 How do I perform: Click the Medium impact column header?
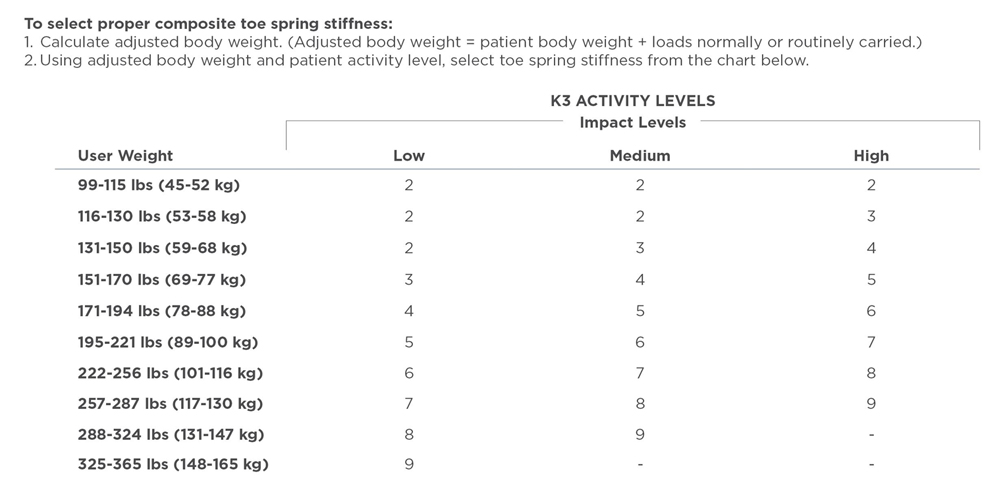(639, 156)
